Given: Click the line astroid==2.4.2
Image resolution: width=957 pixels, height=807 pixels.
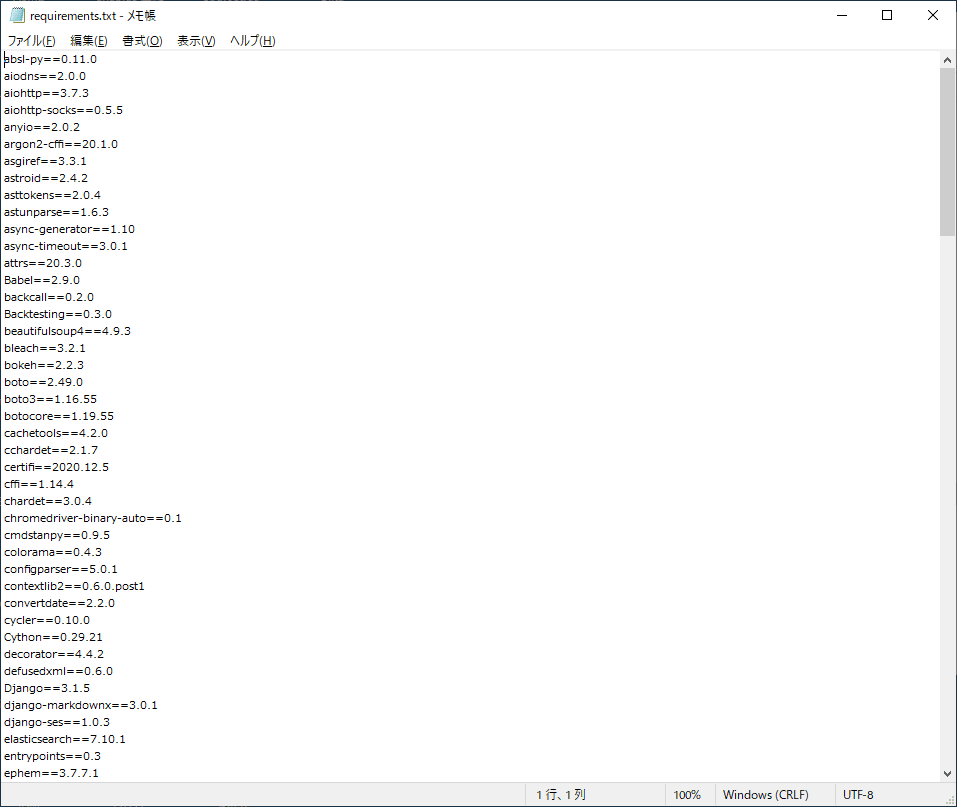Looking at the screenshot, I should (46, 178).
